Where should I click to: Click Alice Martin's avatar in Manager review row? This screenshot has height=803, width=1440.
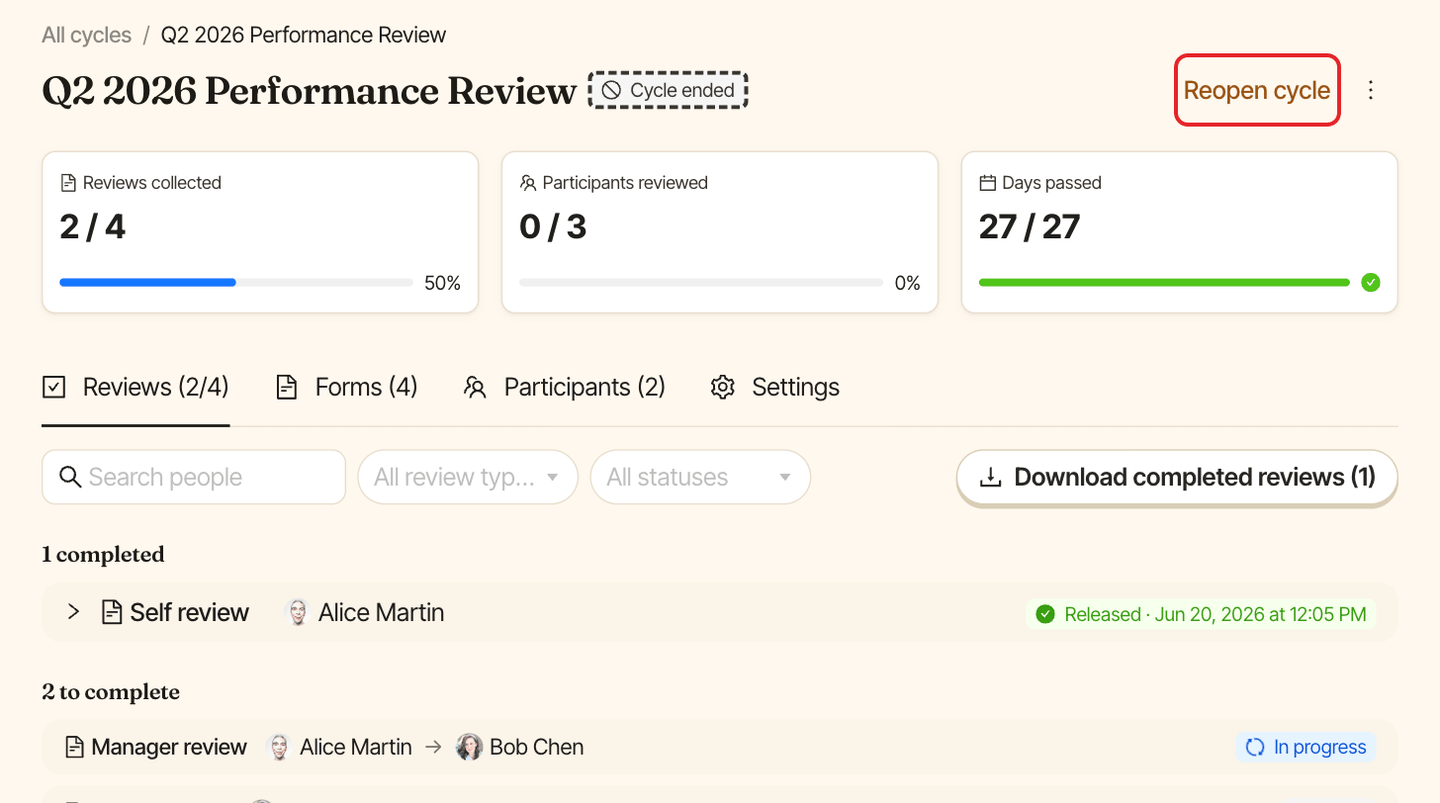point(279,747)
